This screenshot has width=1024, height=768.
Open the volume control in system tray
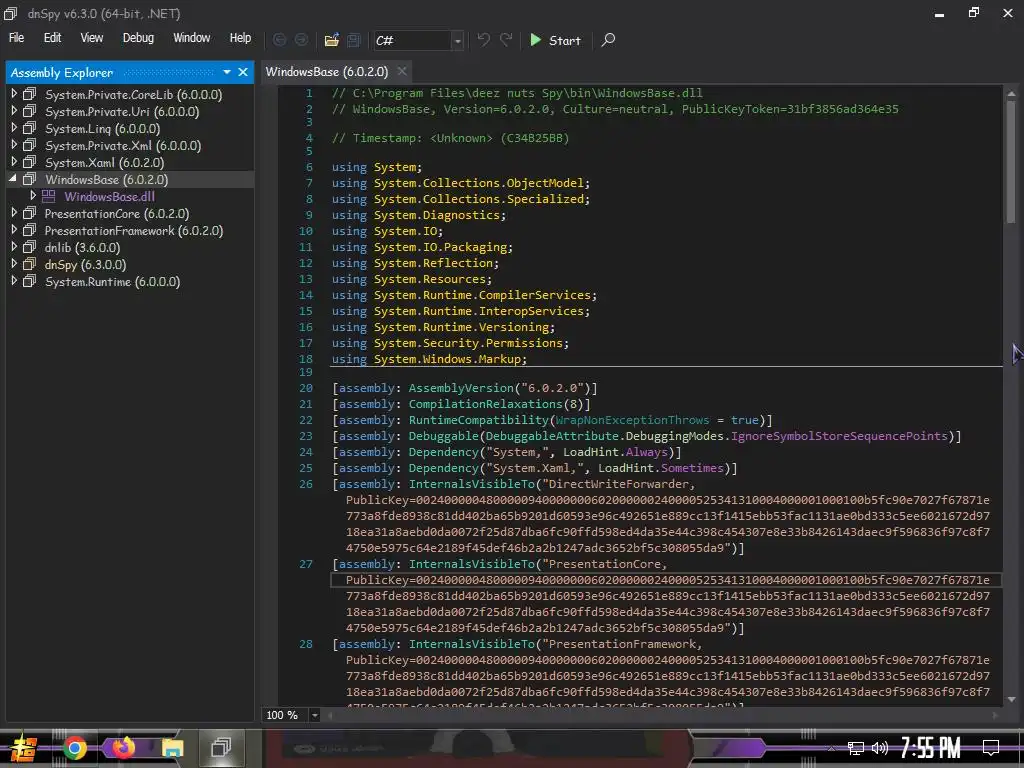[x=880, y=748]
